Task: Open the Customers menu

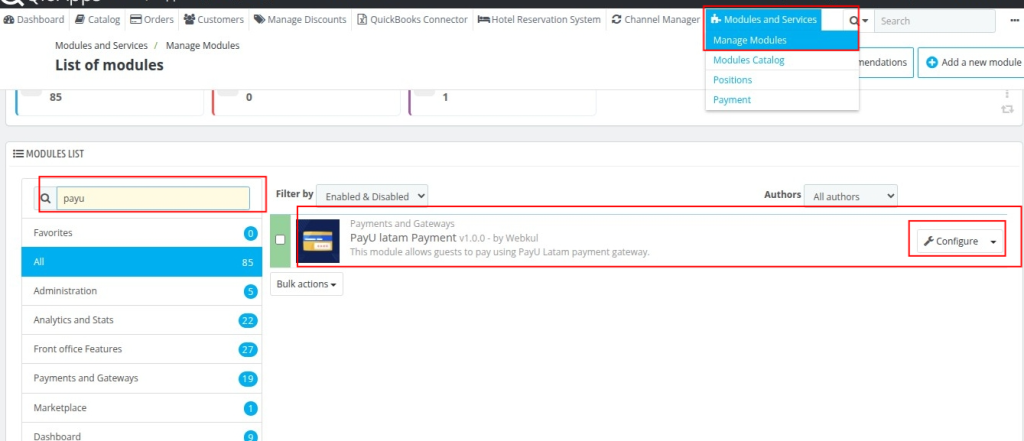Action: click(x=214, y=20)
